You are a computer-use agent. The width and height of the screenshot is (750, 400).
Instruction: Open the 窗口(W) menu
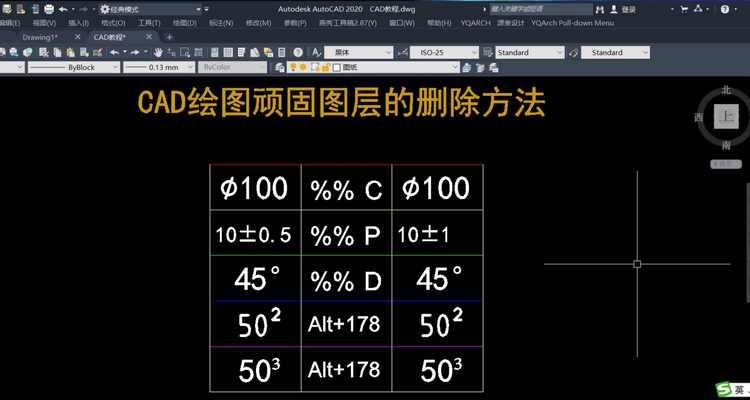401,22
